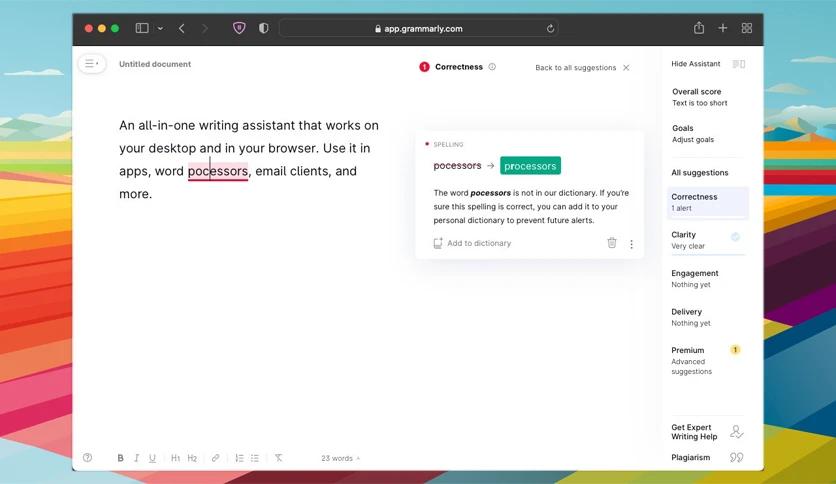Show All suggestions
This screenshot has height=484, width=836.
point(700,173)
